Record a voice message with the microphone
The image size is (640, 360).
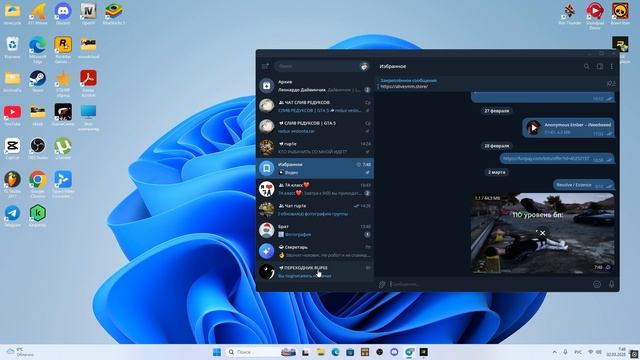pyautogui.click(x=611, y=284)
